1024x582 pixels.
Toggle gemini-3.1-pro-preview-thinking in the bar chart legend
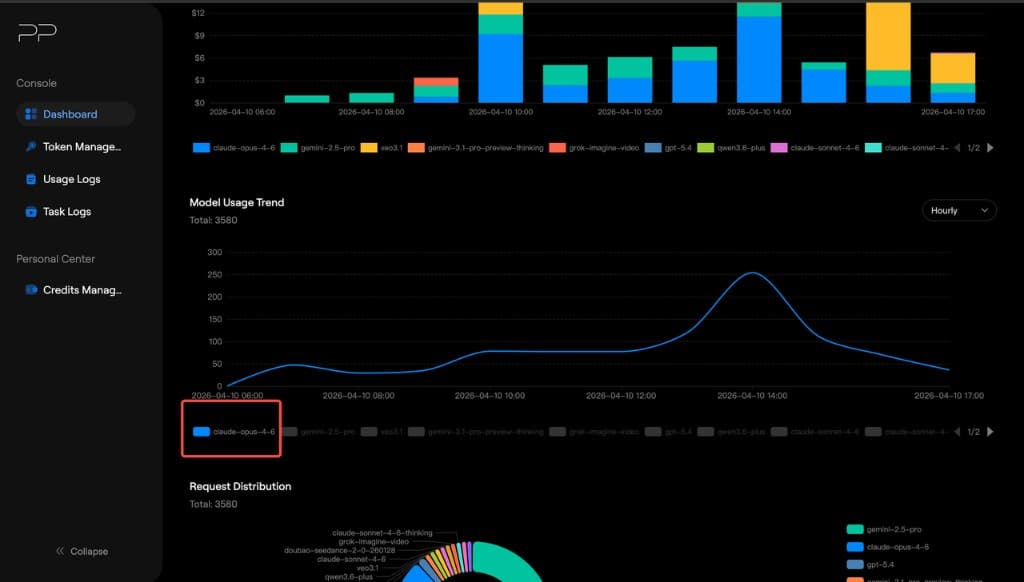pos(475,148)
